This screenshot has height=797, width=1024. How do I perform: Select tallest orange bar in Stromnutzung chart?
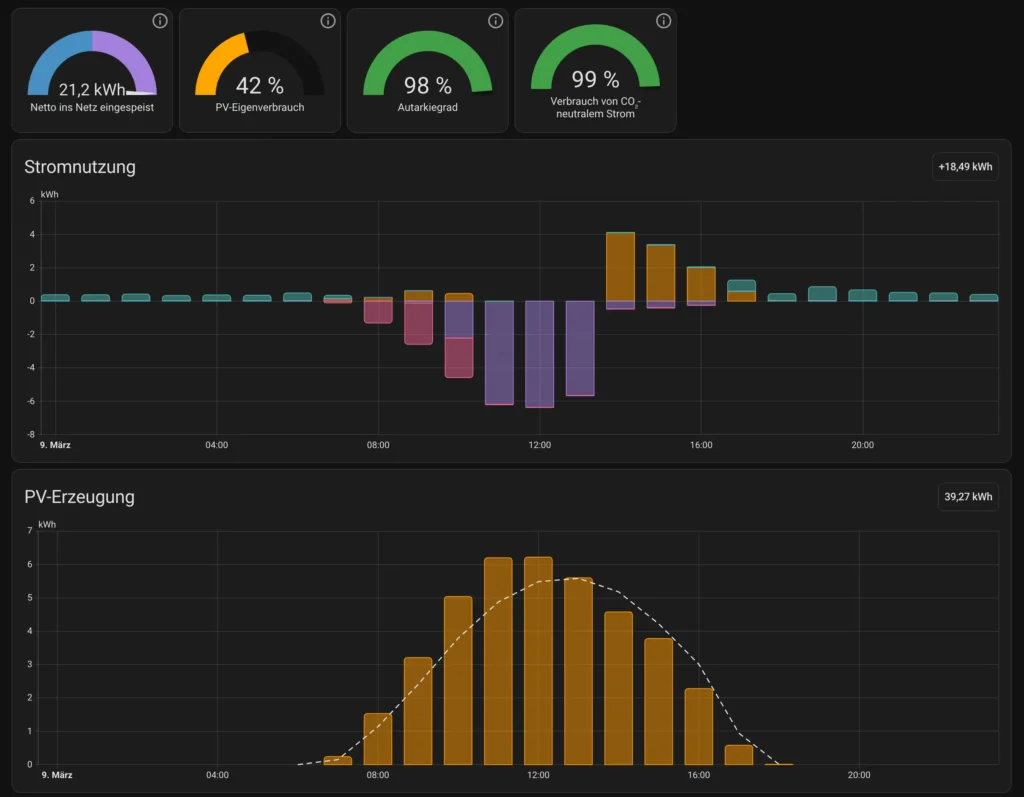(620, 266)
